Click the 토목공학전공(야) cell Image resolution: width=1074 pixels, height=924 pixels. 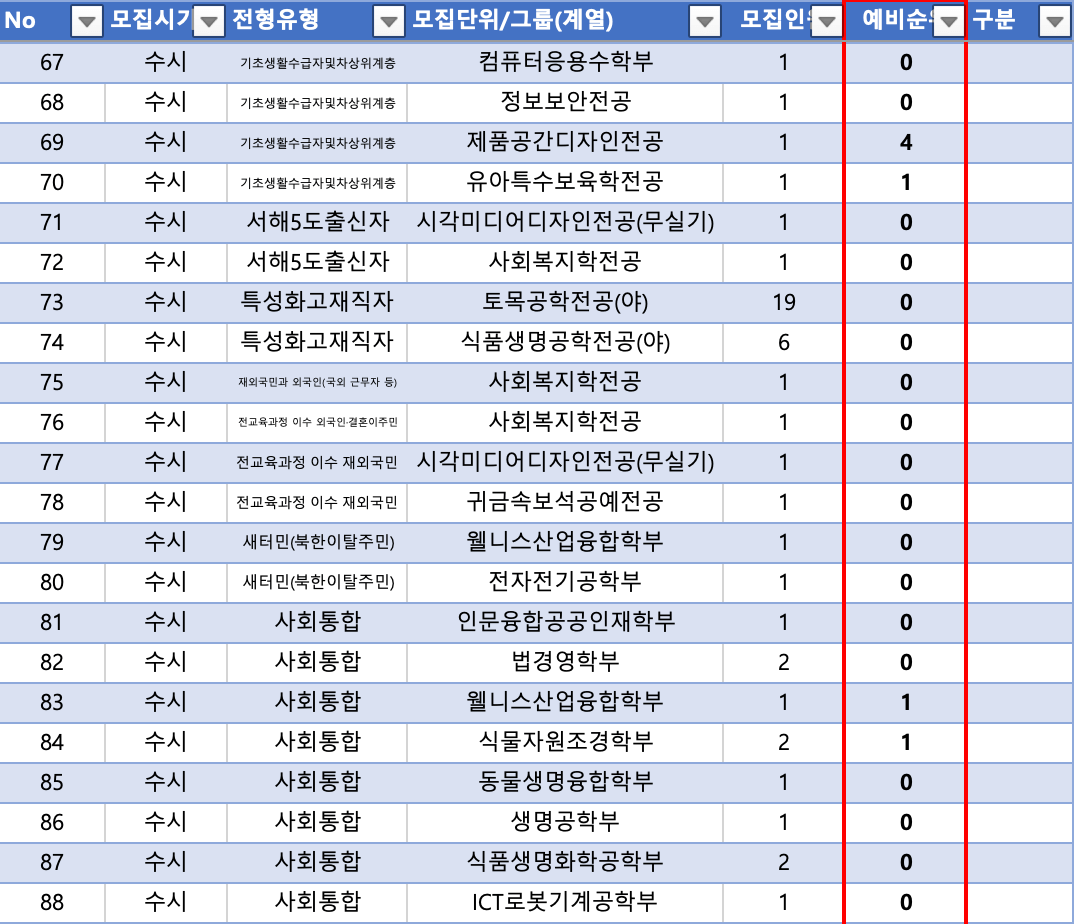(566, 302)
